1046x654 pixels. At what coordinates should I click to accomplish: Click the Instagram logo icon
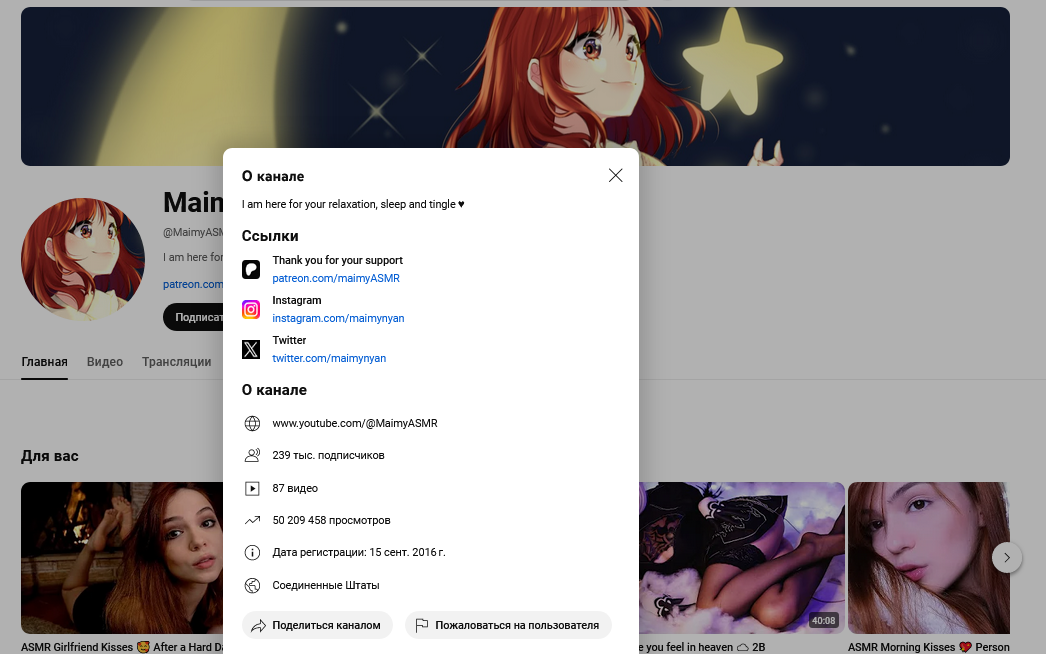coord(251,310)
